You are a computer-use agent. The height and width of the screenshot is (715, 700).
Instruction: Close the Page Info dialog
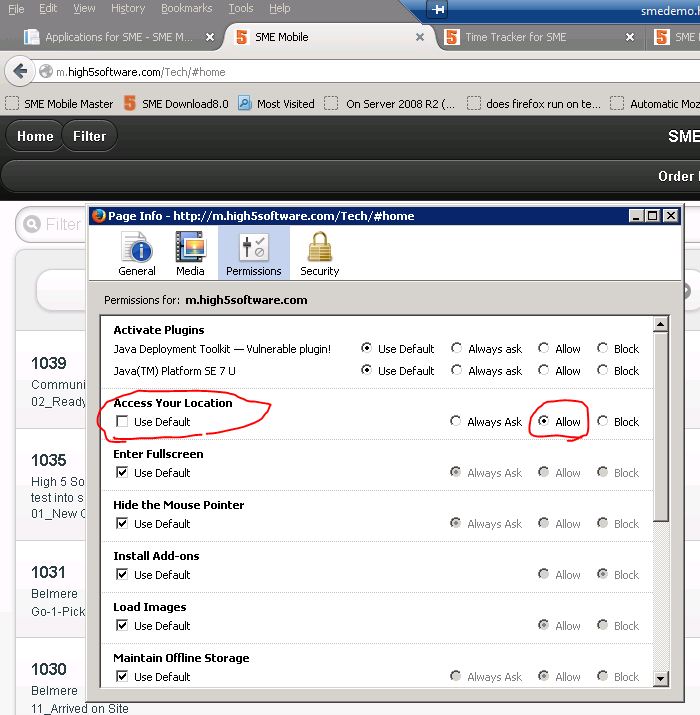pos(671,216)
